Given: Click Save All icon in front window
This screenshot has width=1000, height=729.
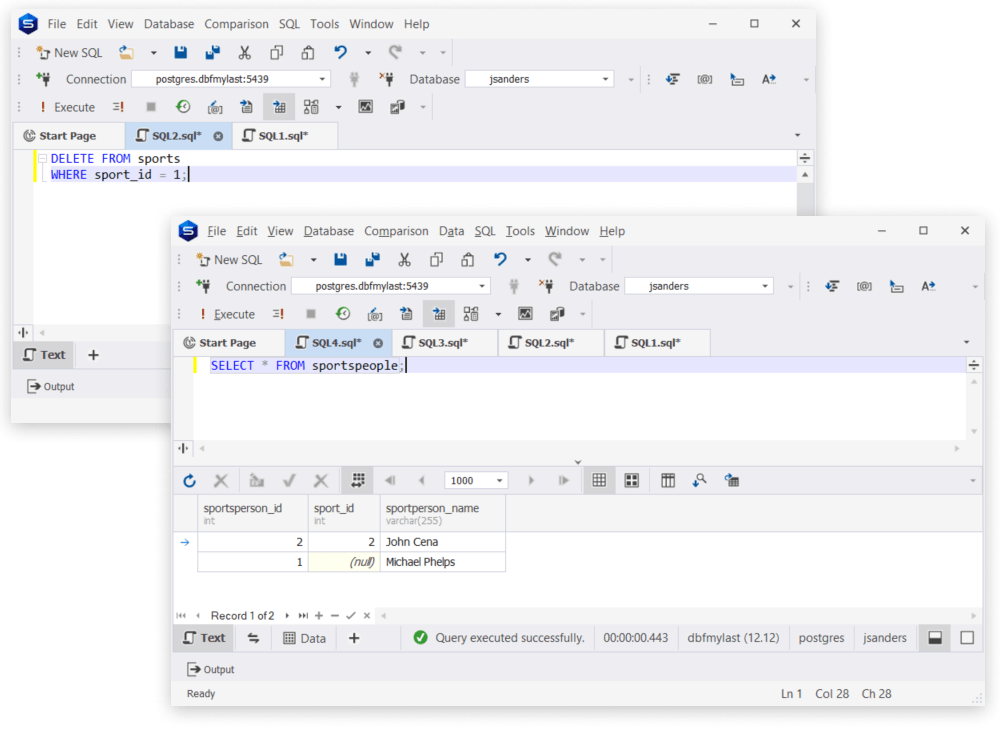Looking at the screenshot, I should [372, 260].
